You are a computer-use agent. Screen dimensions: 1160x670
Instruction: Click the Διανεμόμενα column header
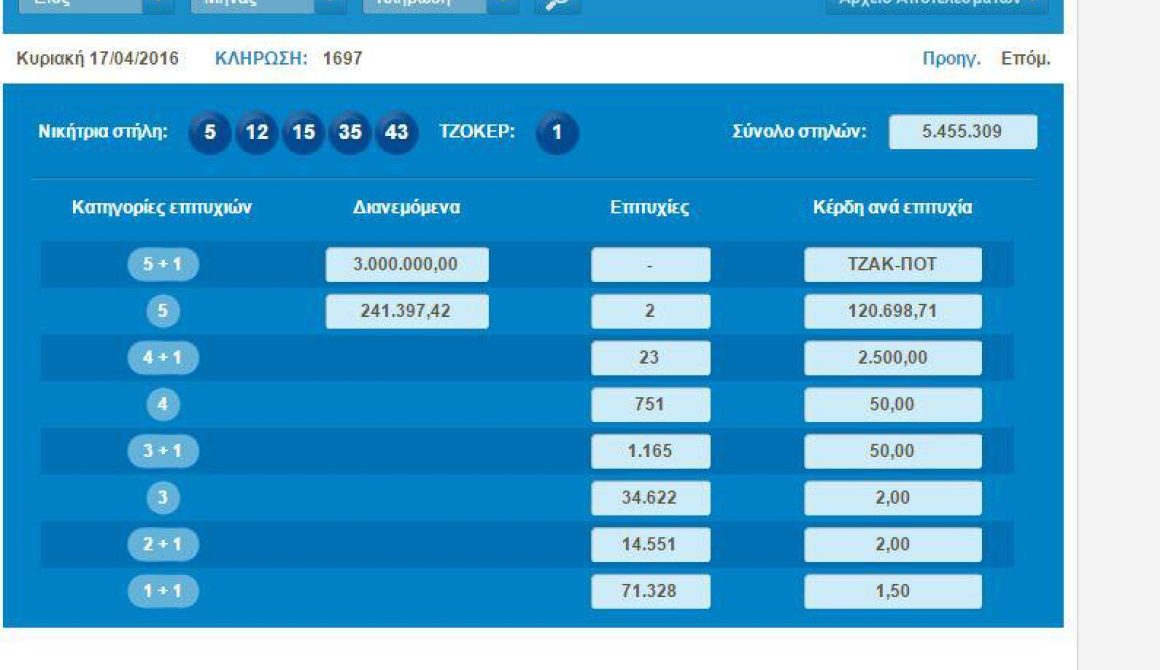tap(406, 207)
